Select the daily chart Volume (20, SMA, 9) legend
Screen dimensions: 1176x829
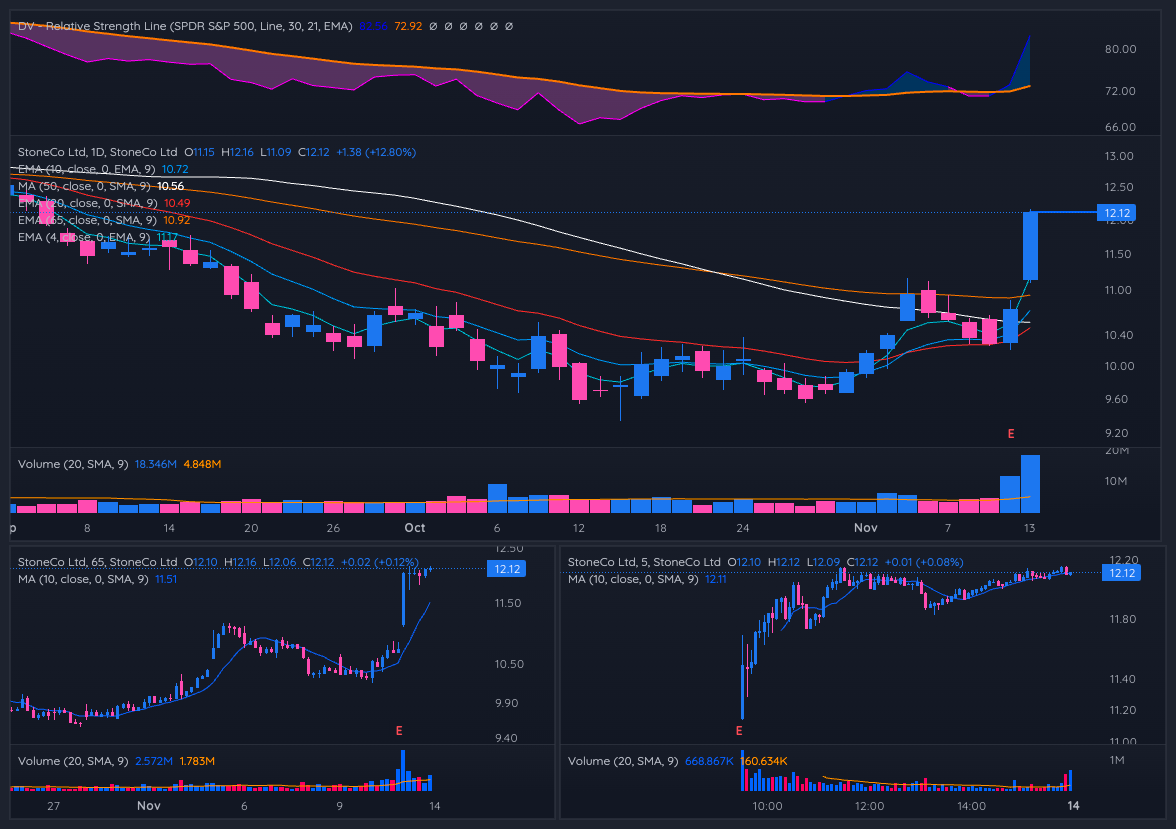click(73, 464)
